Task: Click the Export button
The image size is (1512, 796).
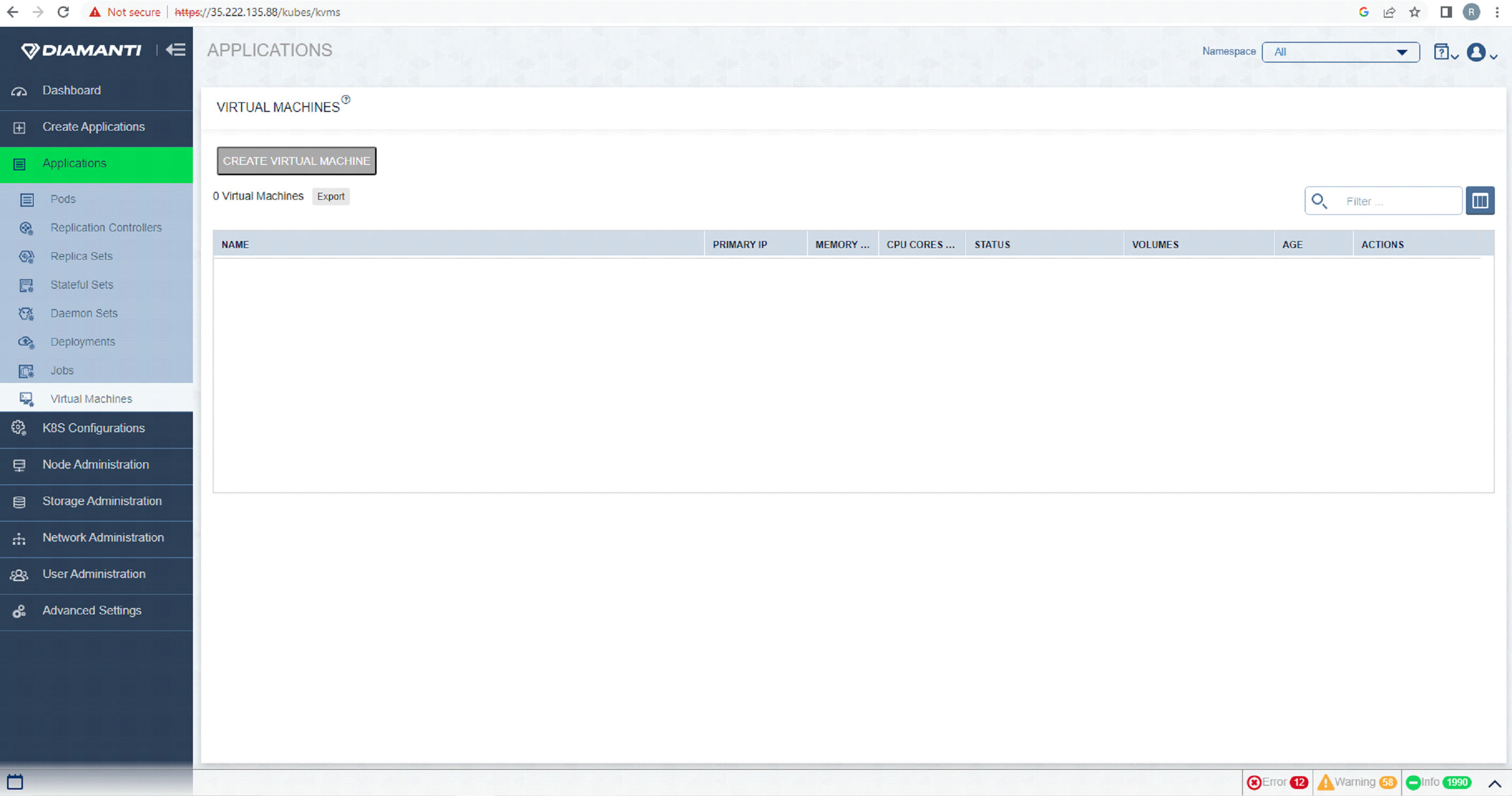Action: point(331,196)
